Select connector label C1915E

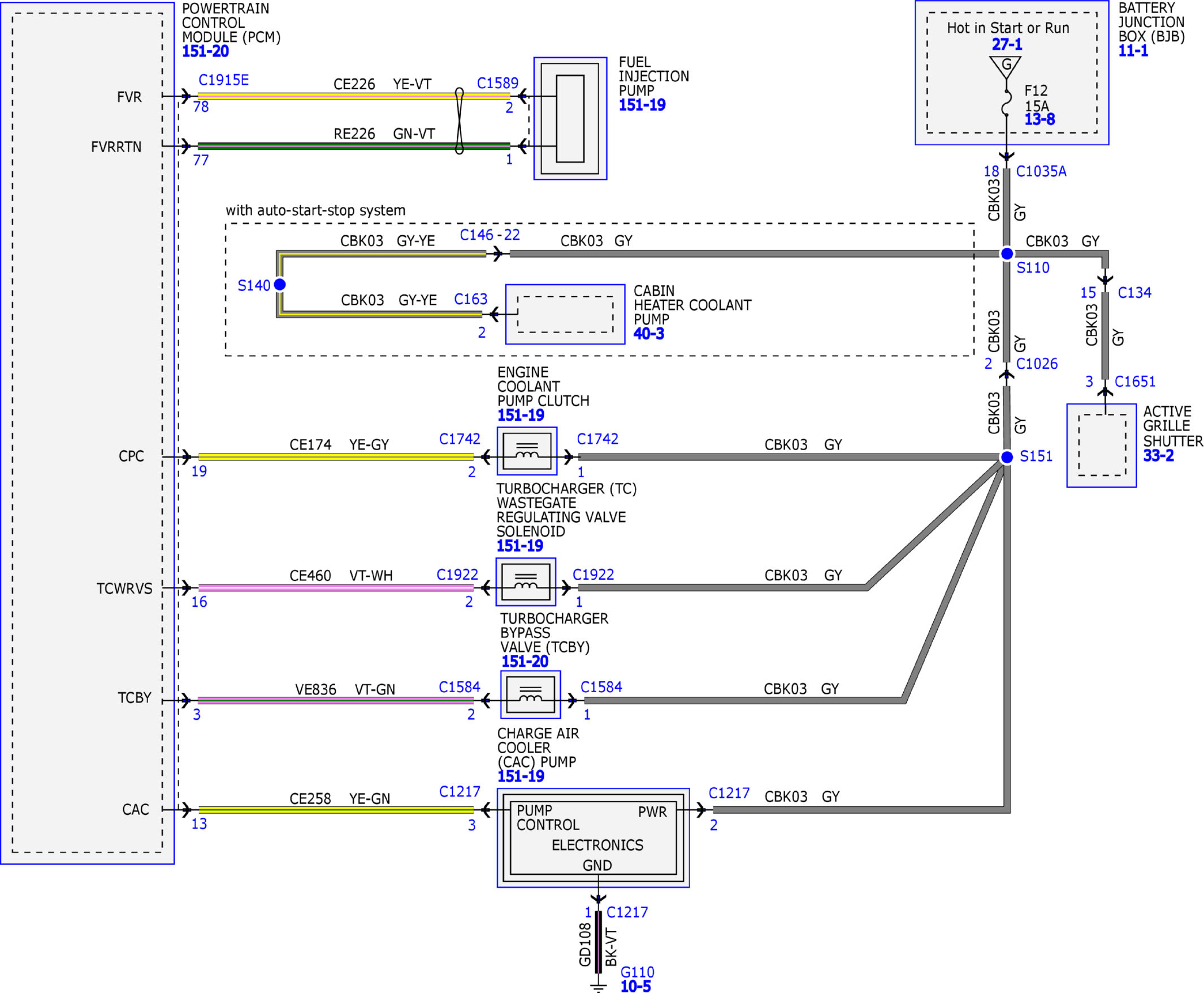[x=223, y=80]
